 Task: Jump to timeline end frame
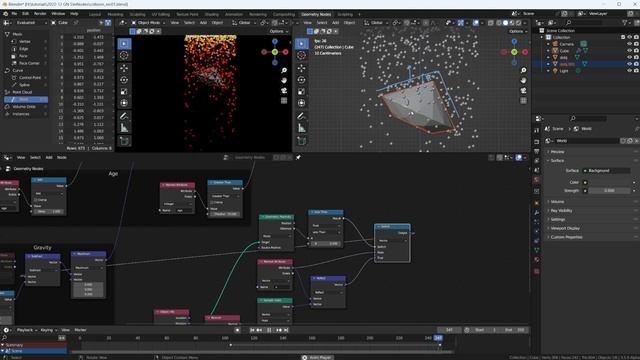coord(286,330)
